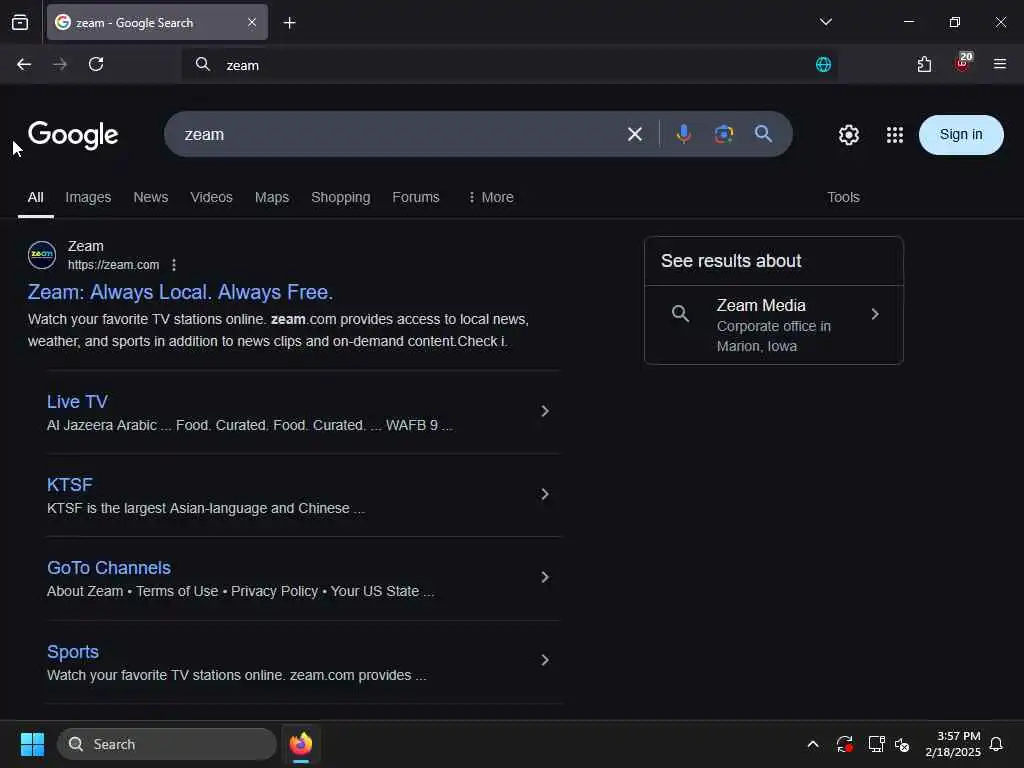
Task: Open the Live TV sitelink
Action: coord(77,402)
